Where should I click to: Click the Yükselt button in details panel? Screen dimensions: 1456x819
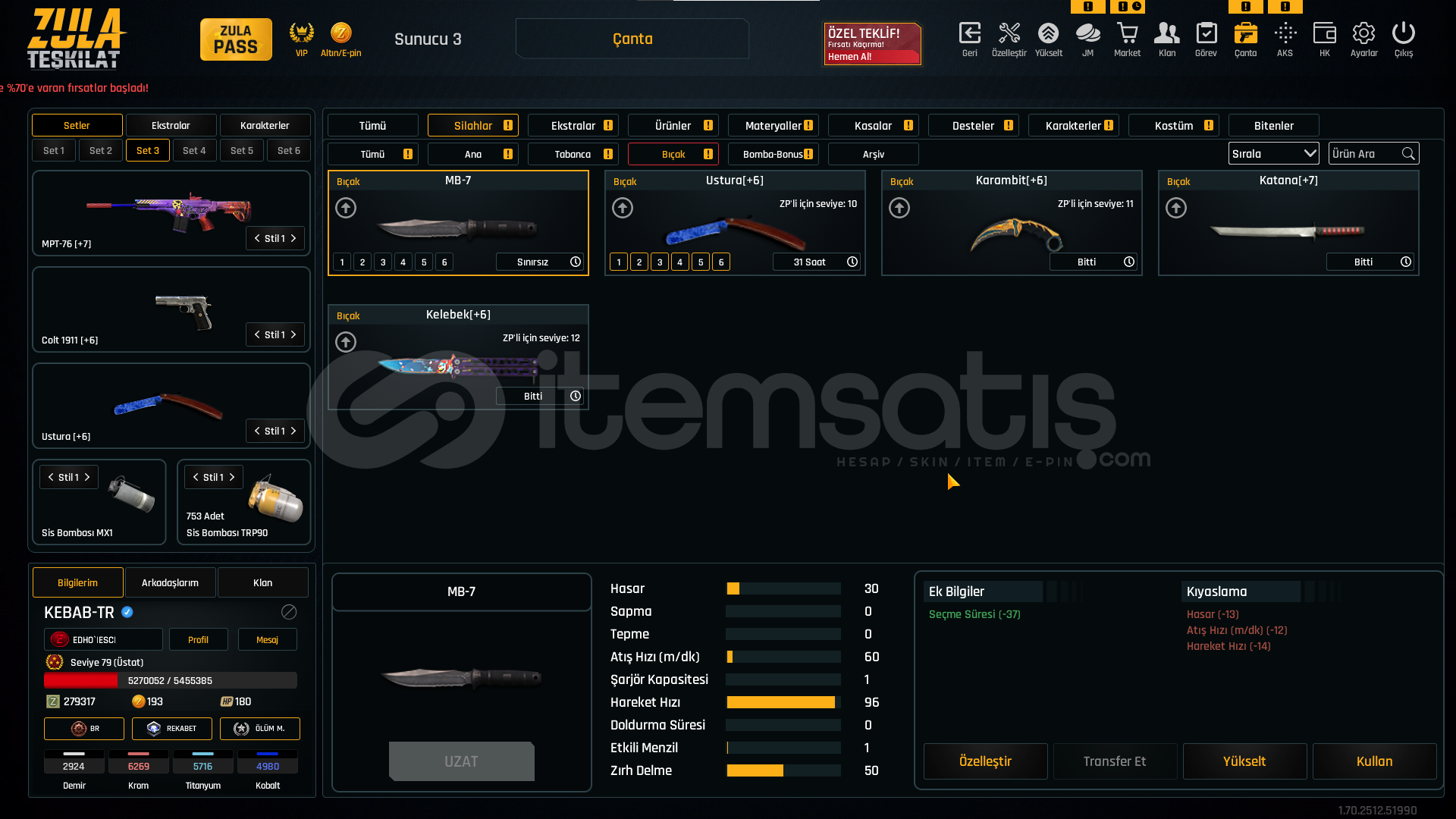pyautogui.click(x=1244, y=761)
